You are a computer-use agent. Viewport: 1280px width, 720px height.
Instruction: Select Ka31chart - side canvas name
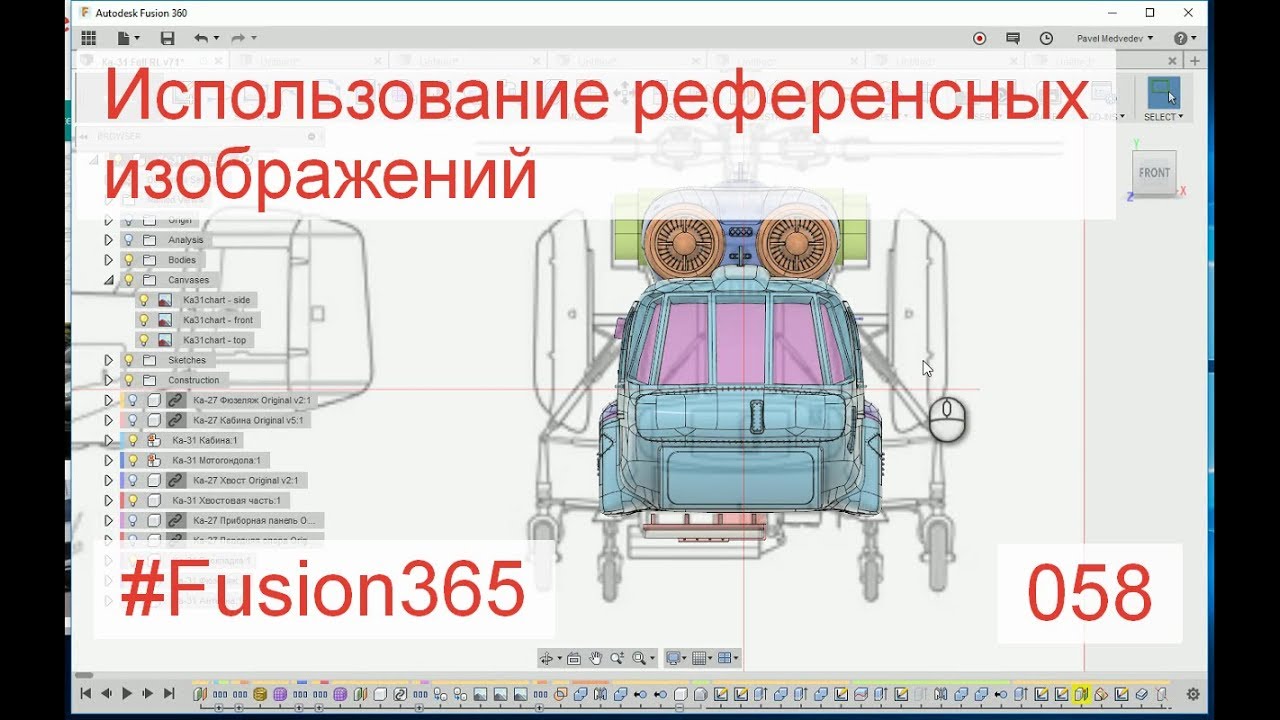coord(216,300)
